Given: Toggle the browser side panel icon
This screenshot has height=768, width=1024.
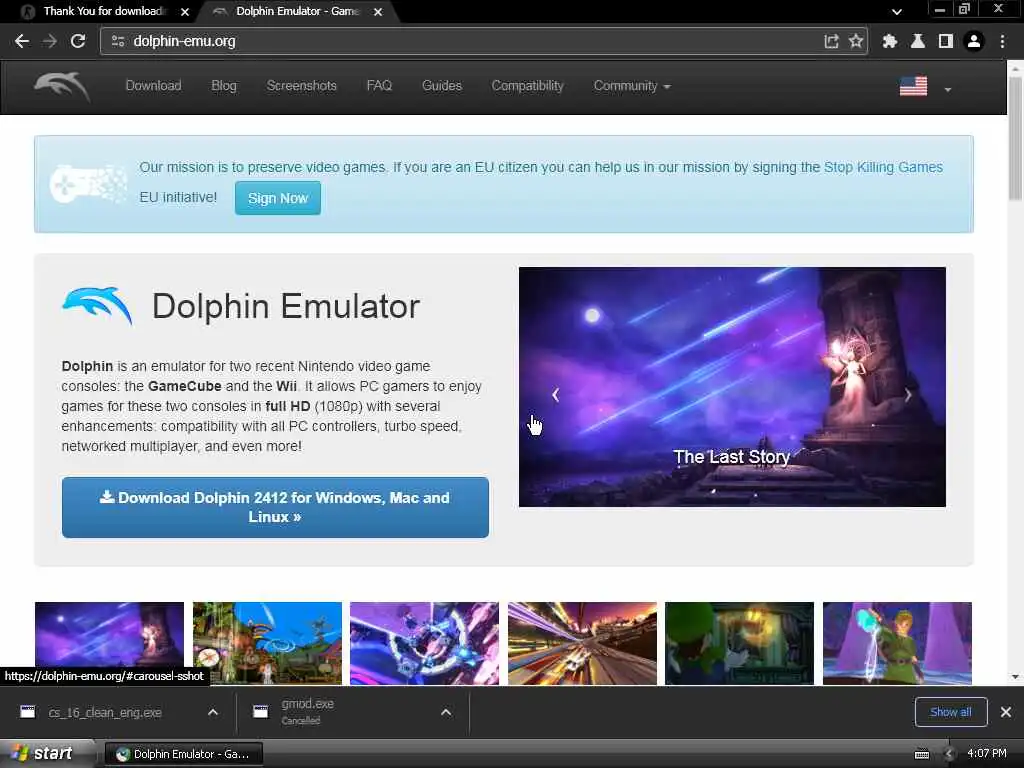Looking at the screenshot, I should click(x=946, y=41).
